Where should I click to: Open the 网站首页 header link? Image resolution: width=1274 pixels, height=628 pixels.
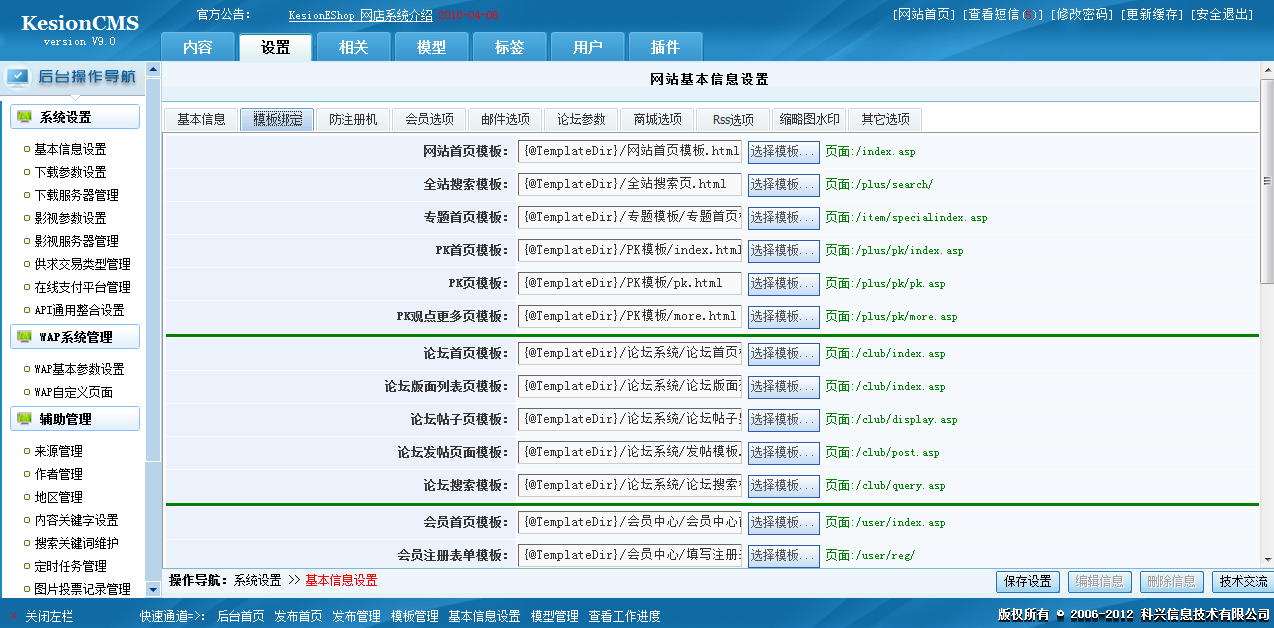click(x=923, y=15)
